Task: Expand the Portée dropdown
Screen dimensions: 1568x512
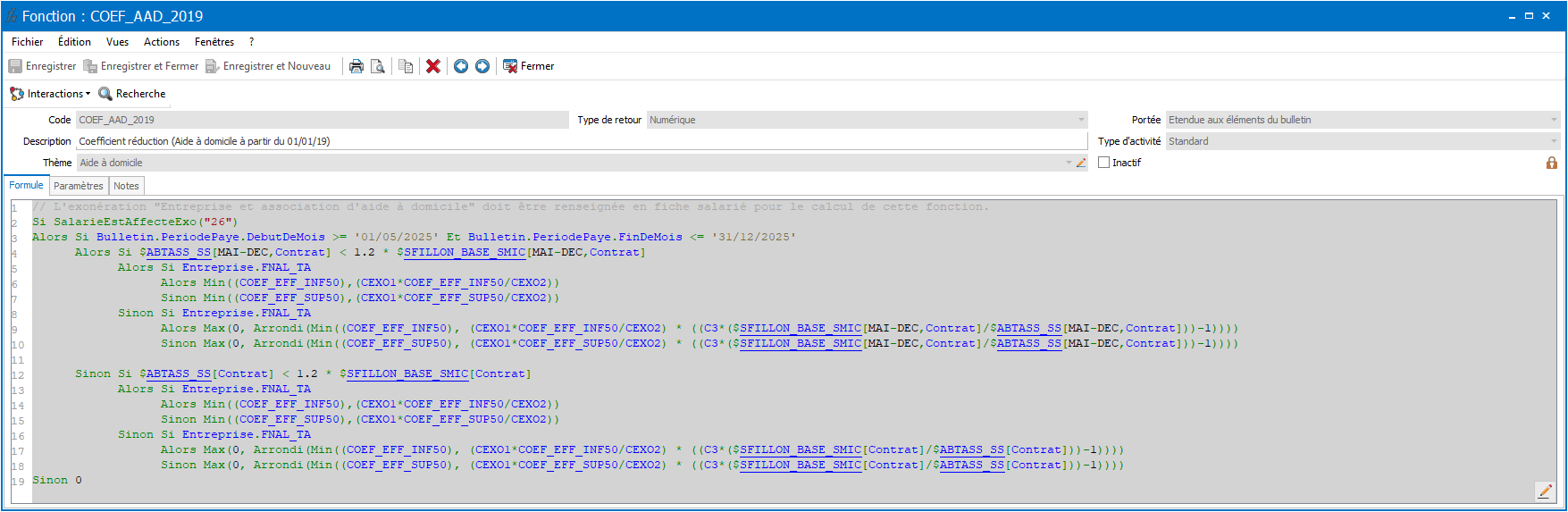Action: pyautogui.click(x=1555, y=120)
